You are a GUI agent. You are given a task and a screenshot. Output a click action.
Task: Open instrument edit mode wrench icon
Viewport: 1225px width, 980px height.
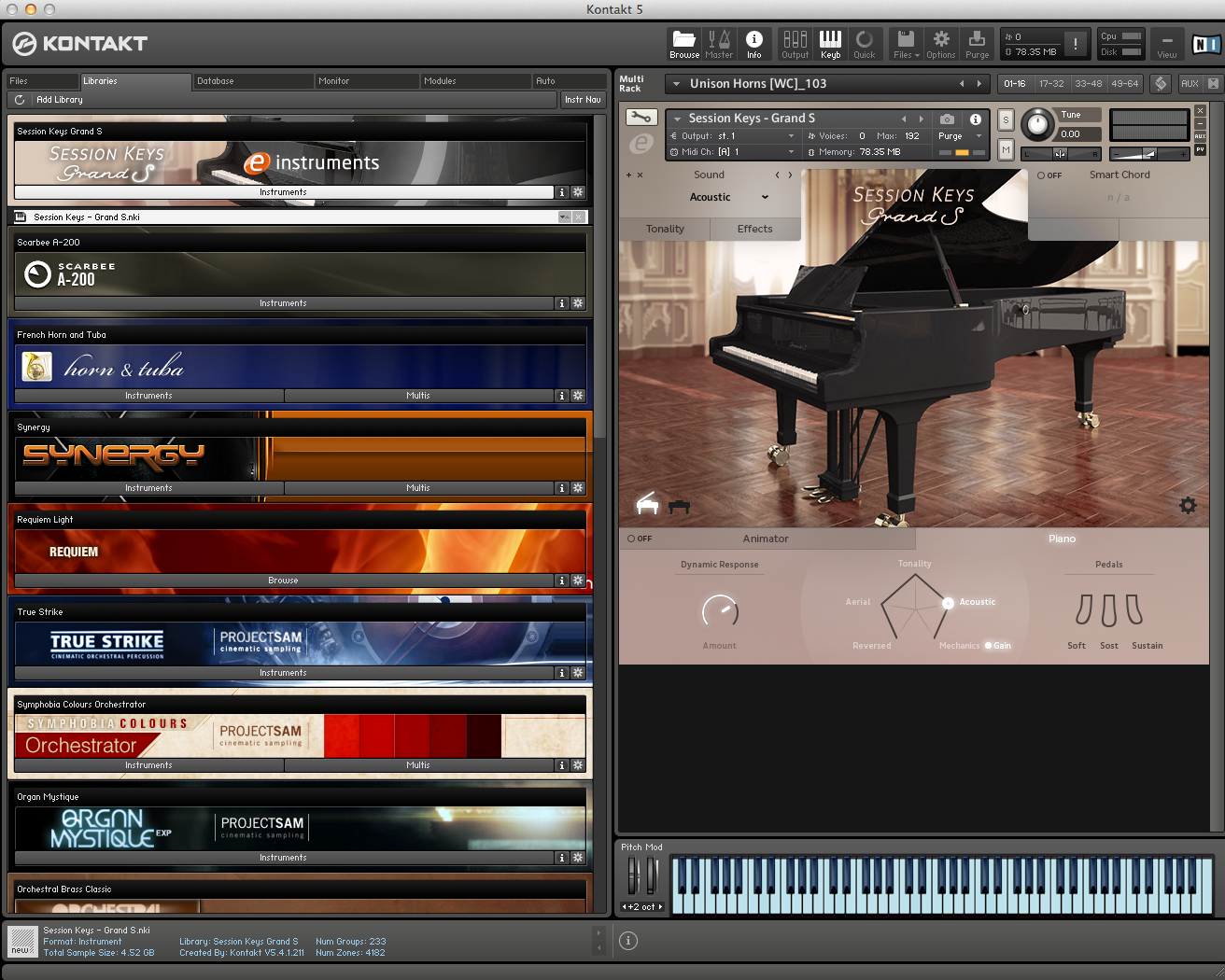point(641,118)
